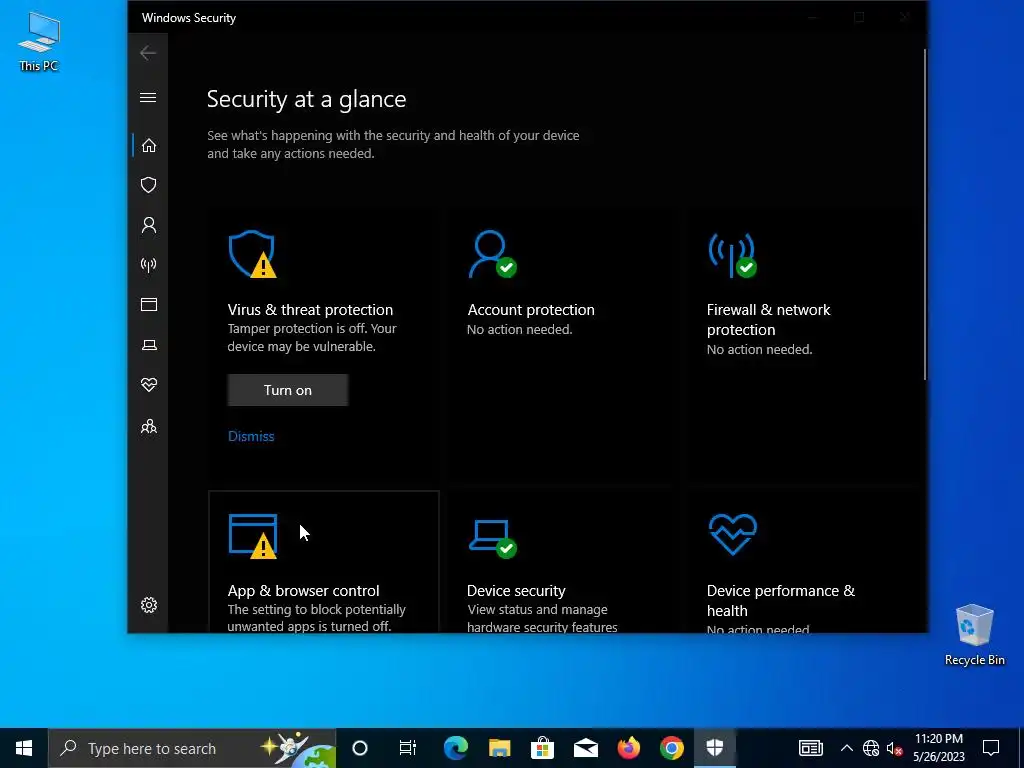Open the hamburger navigation menu
This screenshot has height=768, width=1024.
tap(148, 98)
